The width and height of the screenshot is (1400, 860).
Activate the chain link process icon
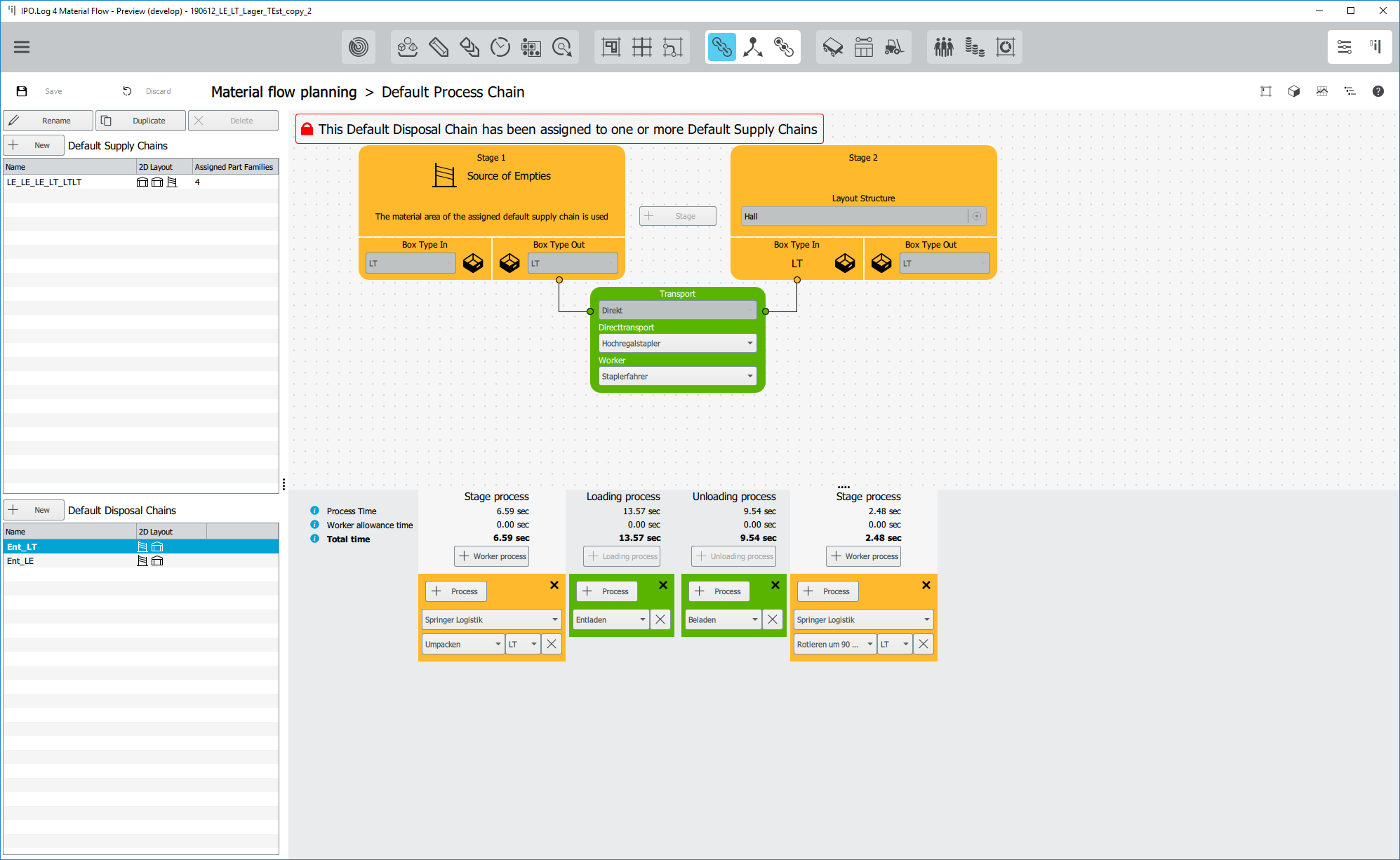[721, 47]
